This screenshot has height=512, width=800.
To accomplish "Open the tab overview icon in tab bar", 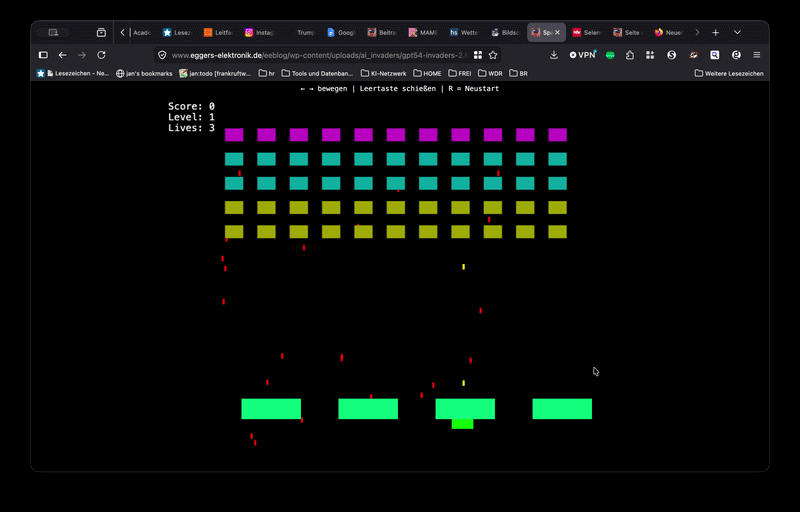I will (102, 33).
